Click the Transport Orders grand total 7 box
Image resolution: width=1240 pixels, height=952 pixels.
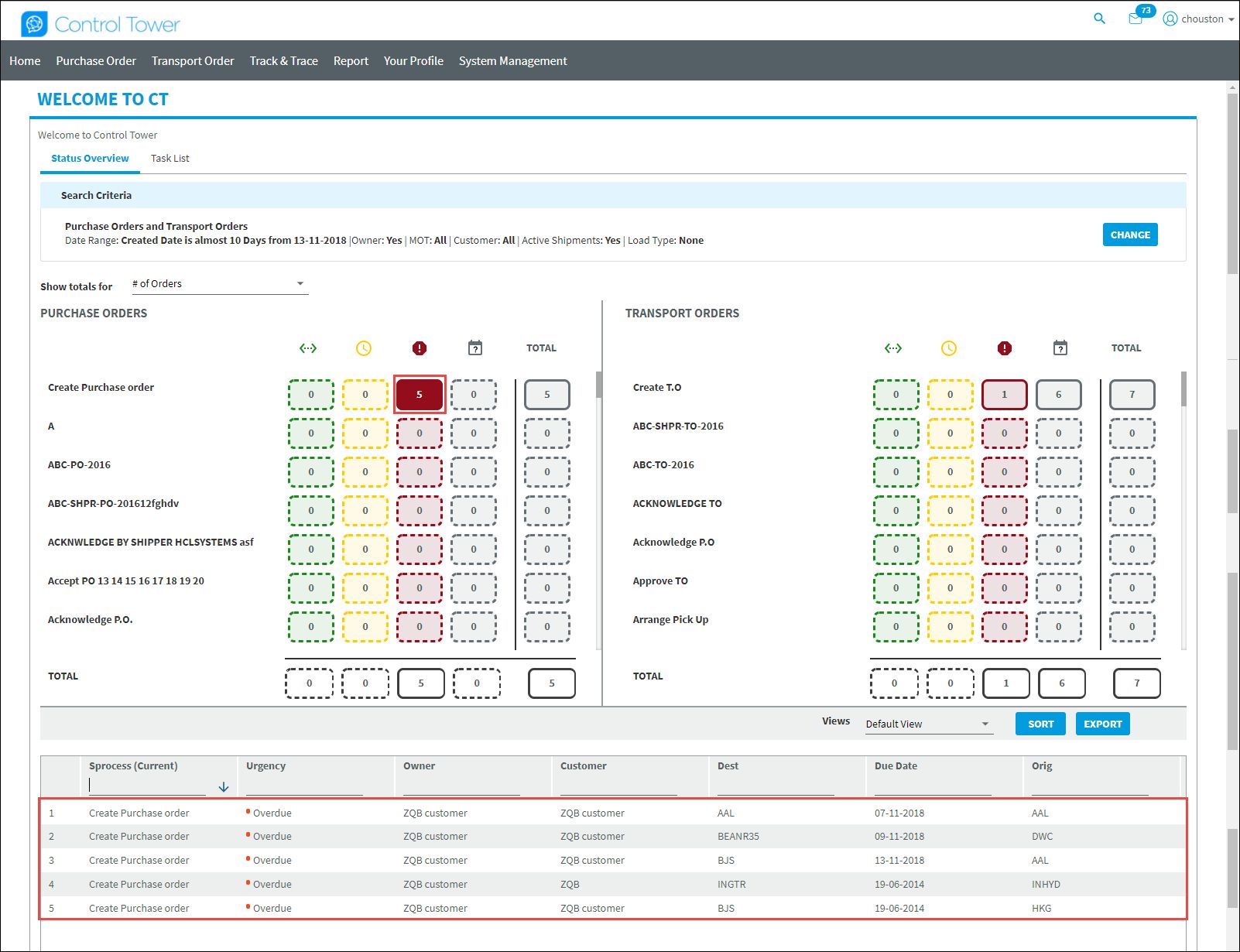(x=1137, y=683)
